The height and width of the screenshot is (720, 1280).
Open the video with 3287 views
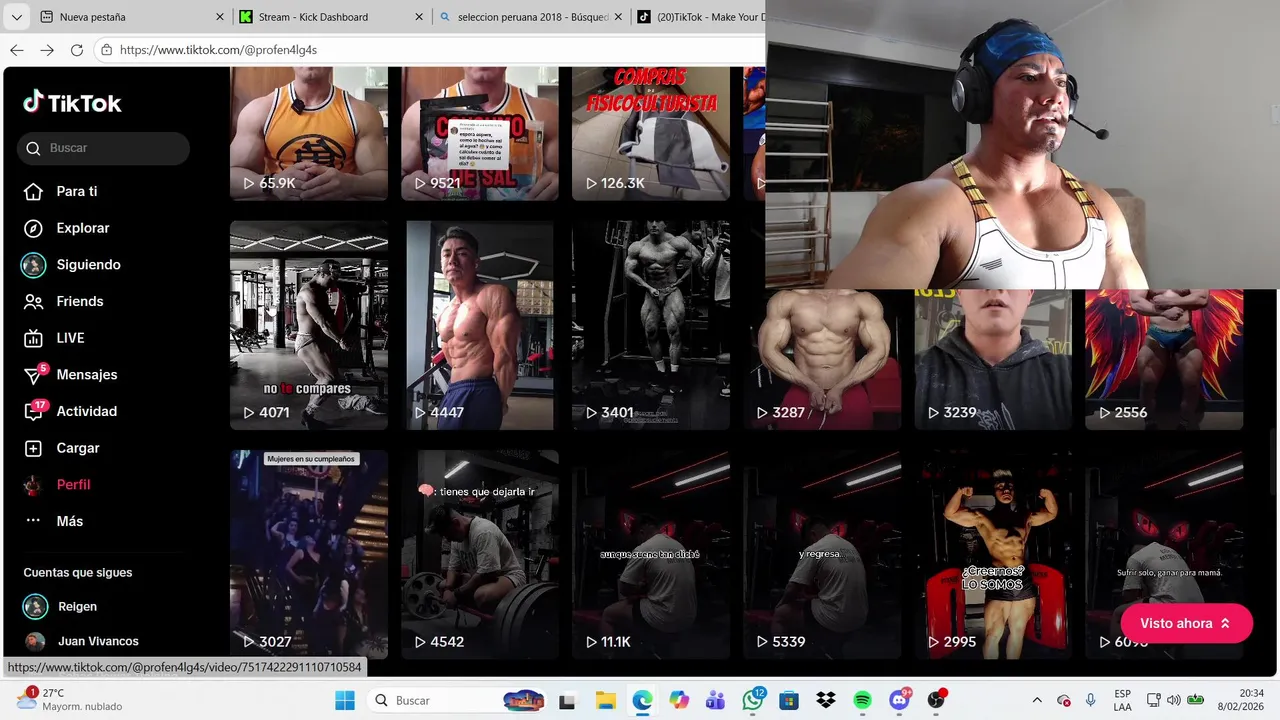(822, 360)
